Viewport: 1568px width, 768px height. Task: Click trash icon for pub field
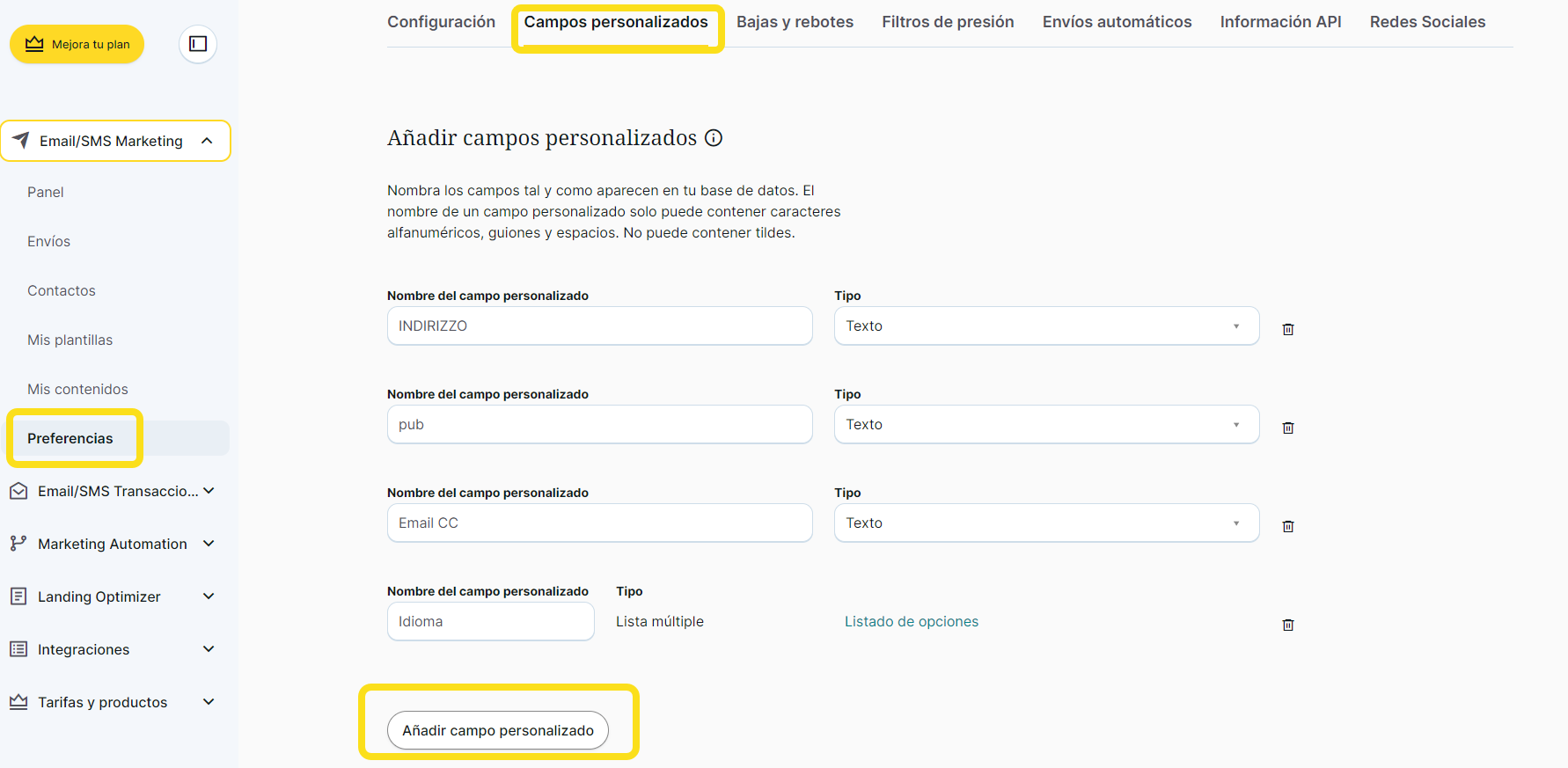(x=1287, y=428)
